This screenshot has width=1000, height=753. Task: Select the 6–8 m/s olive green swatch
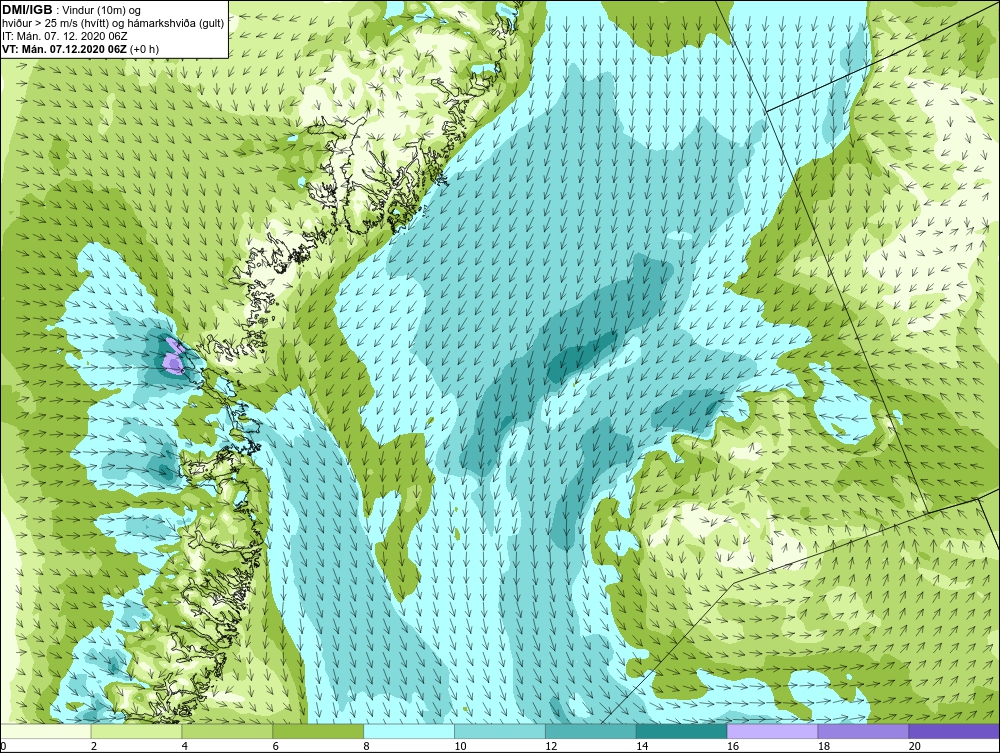point(318,731)
